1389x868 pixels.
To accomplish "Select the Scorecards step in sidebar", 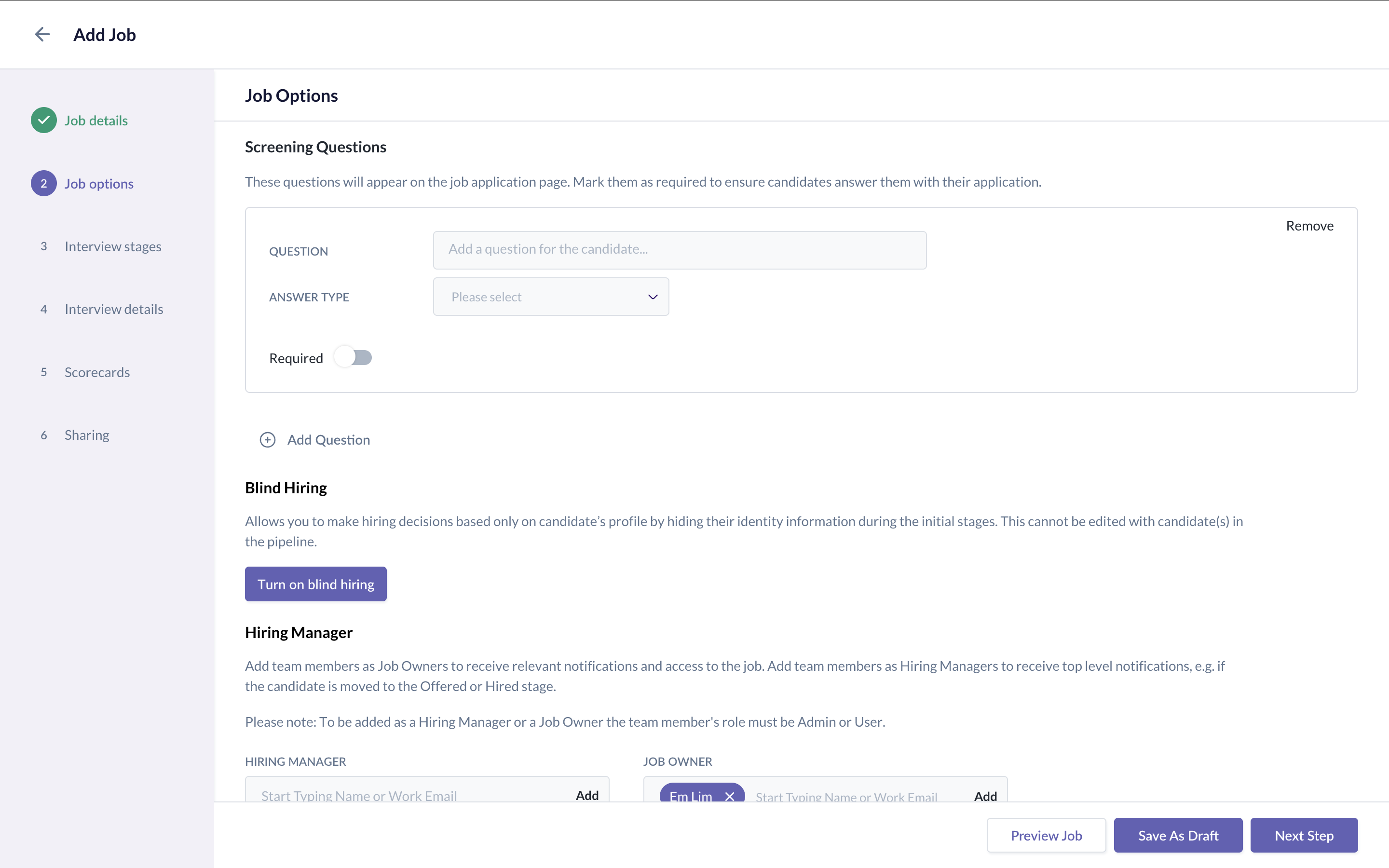I will coord(97,372).
